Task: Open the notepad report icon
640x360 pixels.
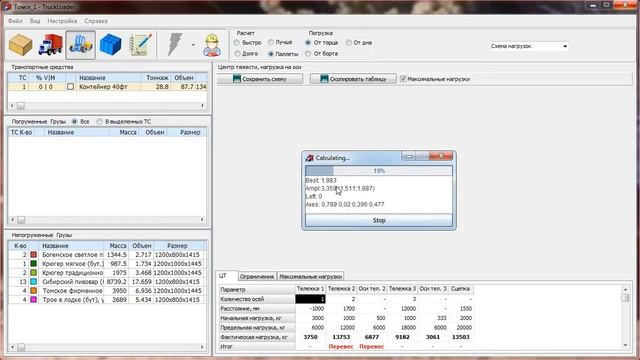Action: tap(140, 45)
